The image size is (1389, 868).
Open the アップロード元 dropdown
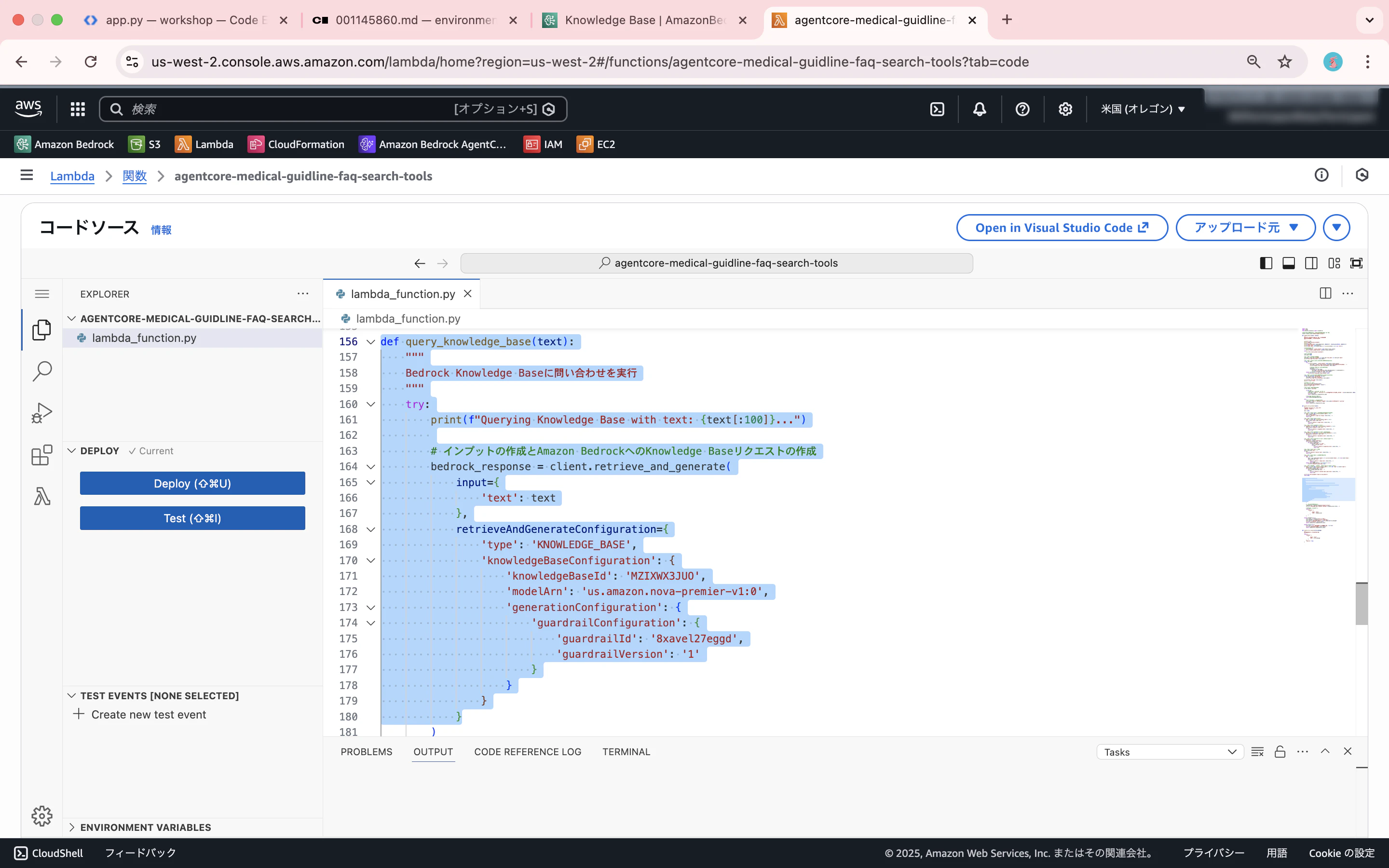click(1245, 228)
